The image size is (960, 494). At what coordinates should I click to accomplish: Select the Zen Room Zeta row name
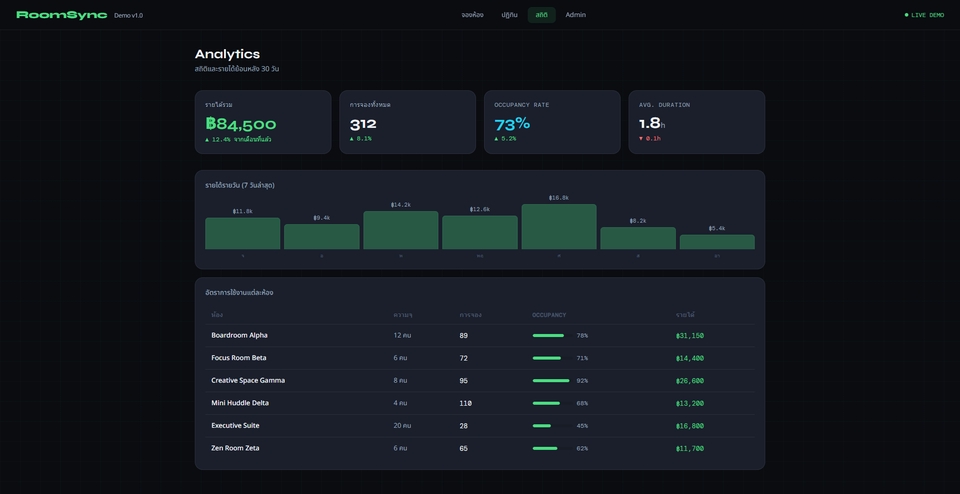click(x=235, y=448)
